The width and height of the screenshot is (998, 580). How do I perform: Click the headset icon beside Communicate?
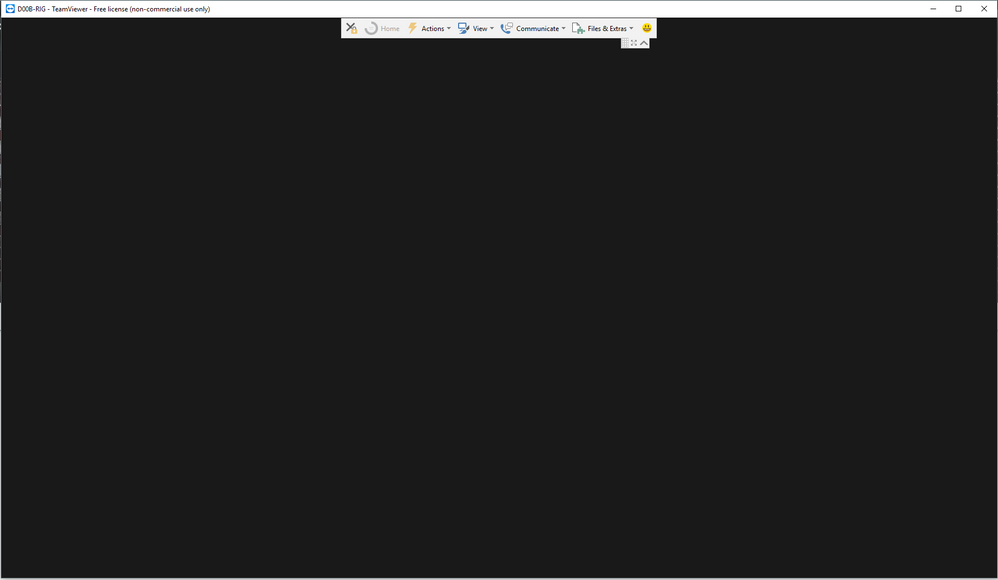tap(506, 28)
